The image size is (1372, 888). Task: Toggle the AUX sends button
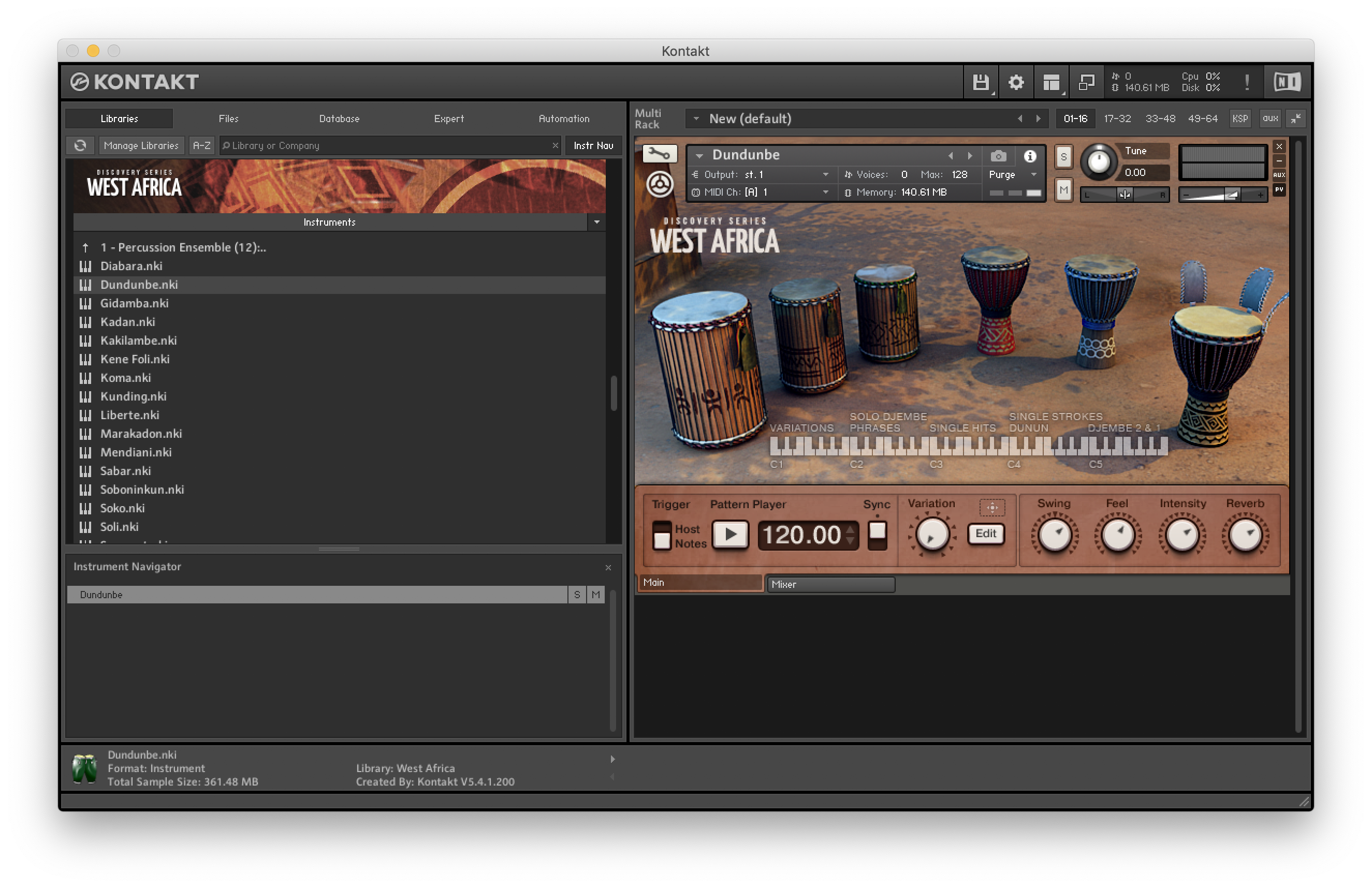coord(1279,175)
